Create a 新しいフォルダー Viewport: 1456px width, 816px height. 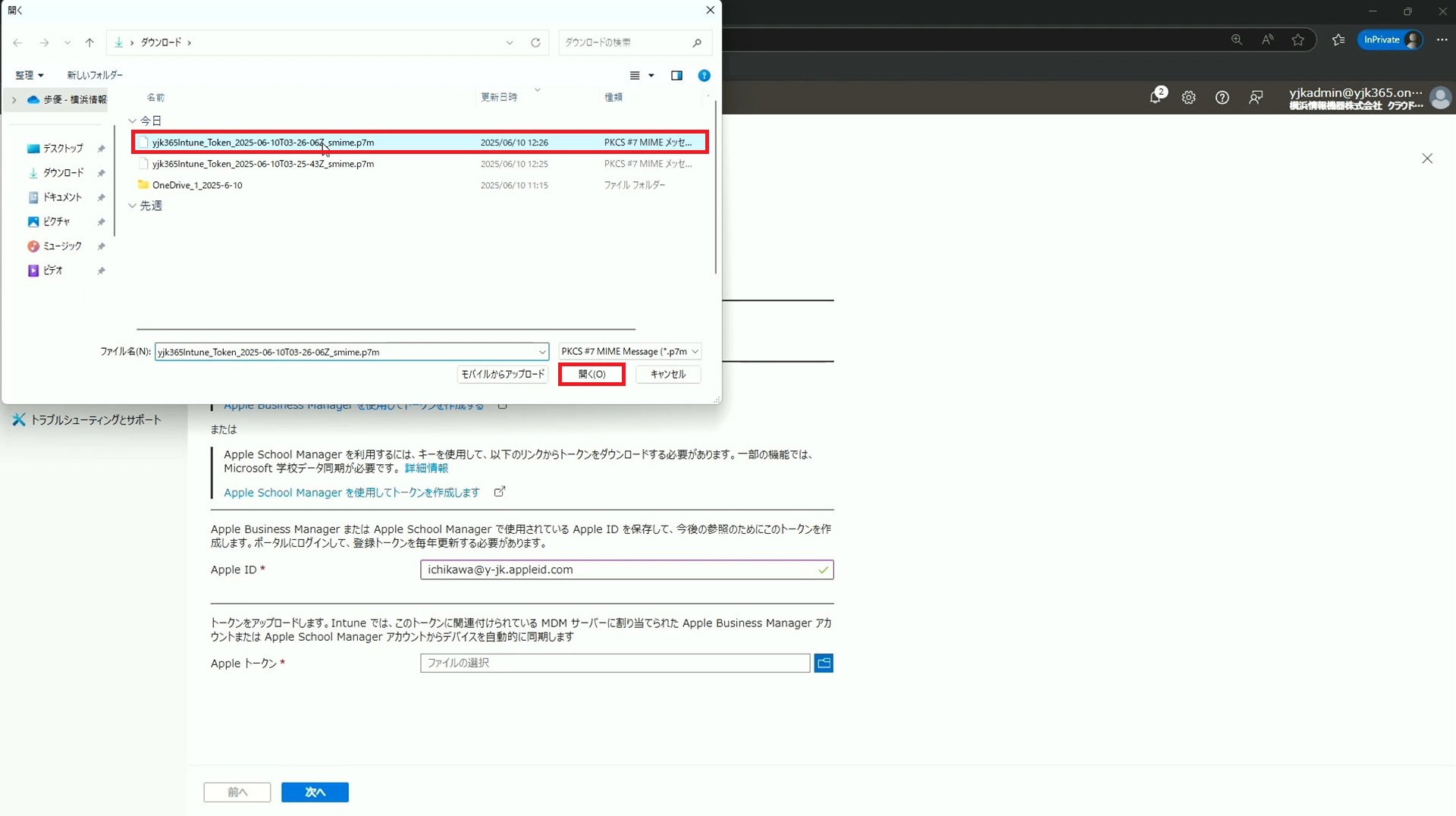(95, 75)
